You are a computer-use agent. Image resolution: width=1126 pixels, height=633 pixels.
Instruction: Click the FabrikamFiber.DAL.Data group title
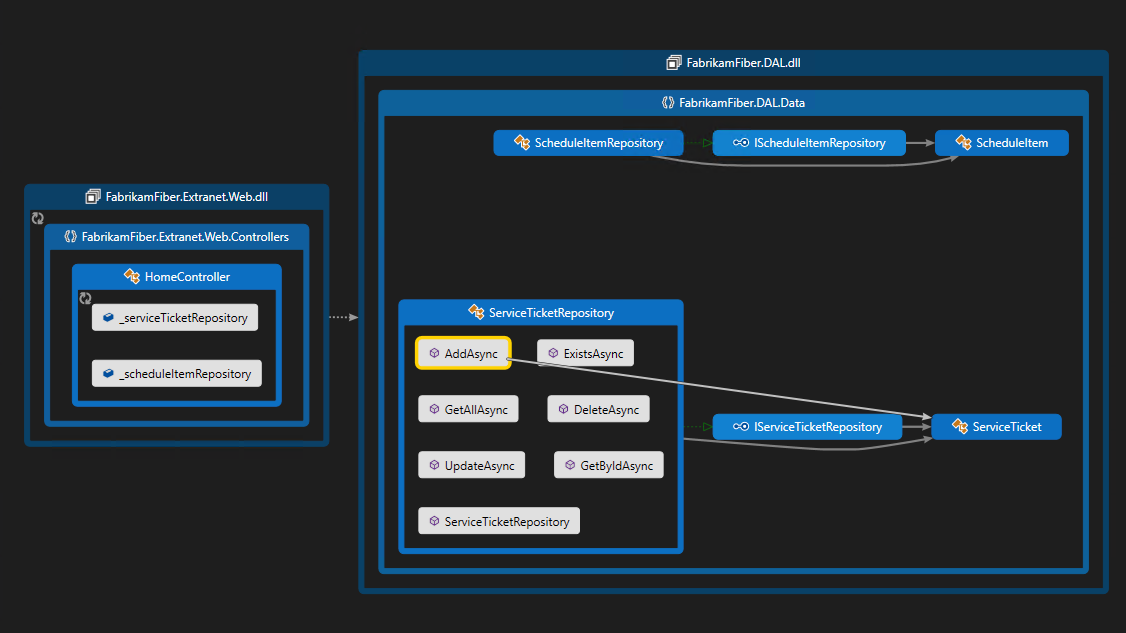742,103
